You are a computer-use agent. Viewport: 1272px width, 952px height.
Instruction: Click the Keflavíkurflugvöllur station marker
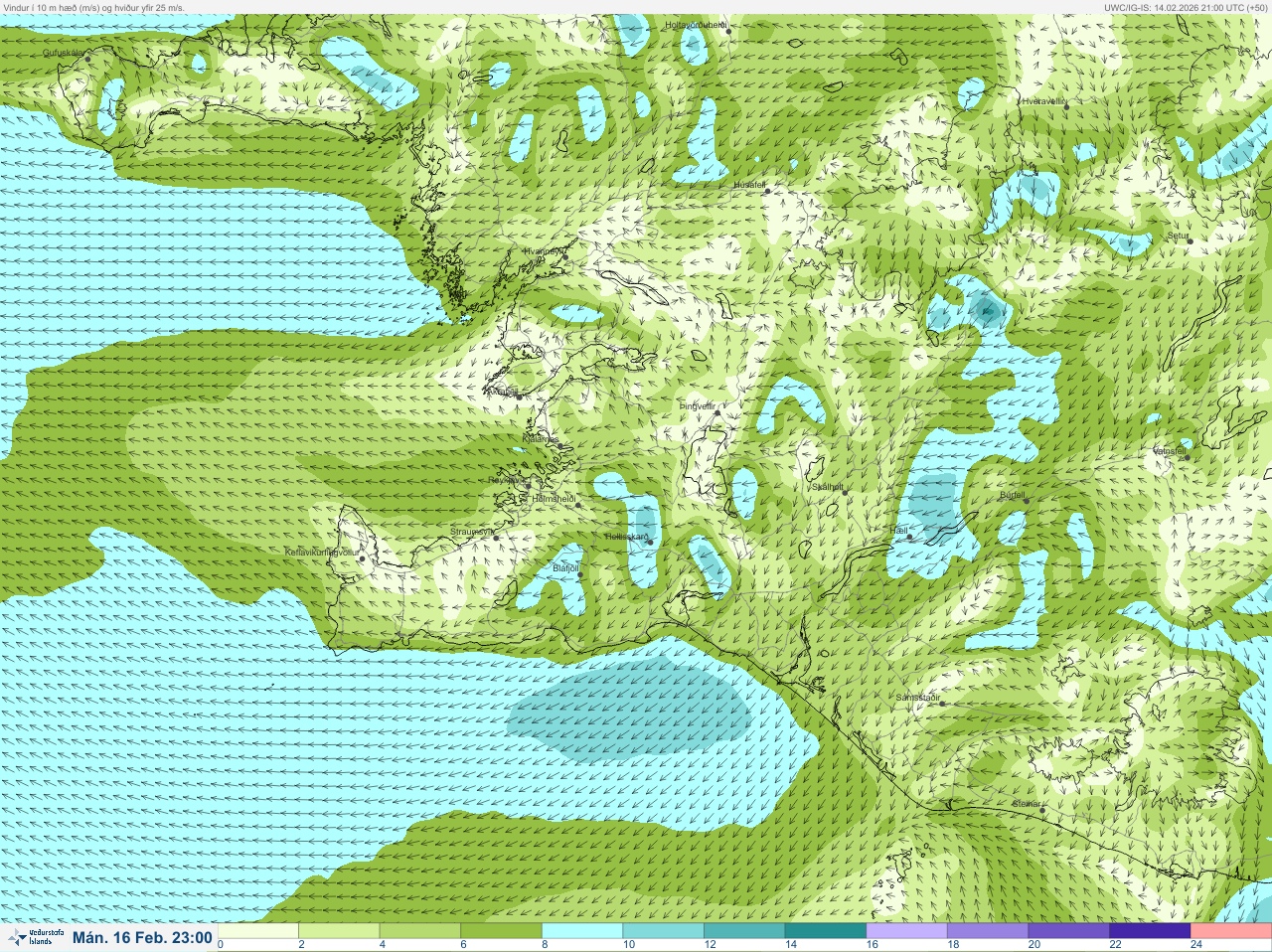coord(363,558)
